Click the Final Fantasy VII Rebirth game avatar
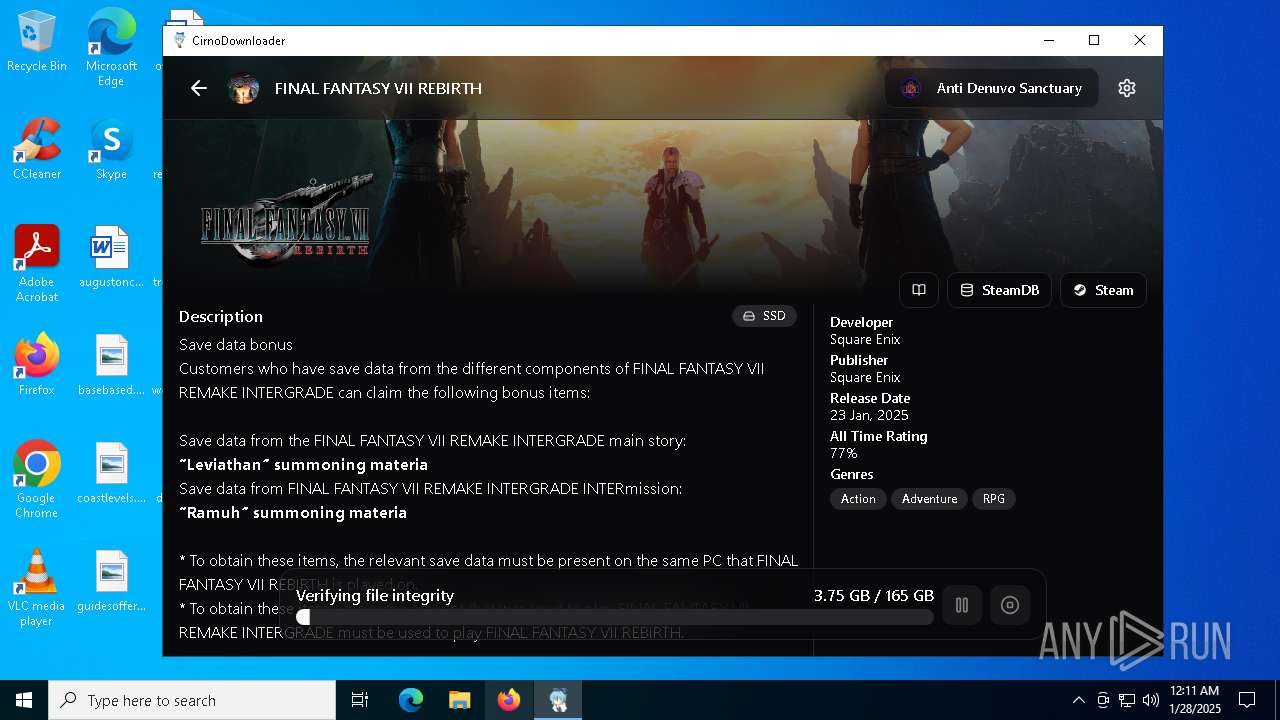Screen dimensions: 1280x720 [x=243, y=88]
